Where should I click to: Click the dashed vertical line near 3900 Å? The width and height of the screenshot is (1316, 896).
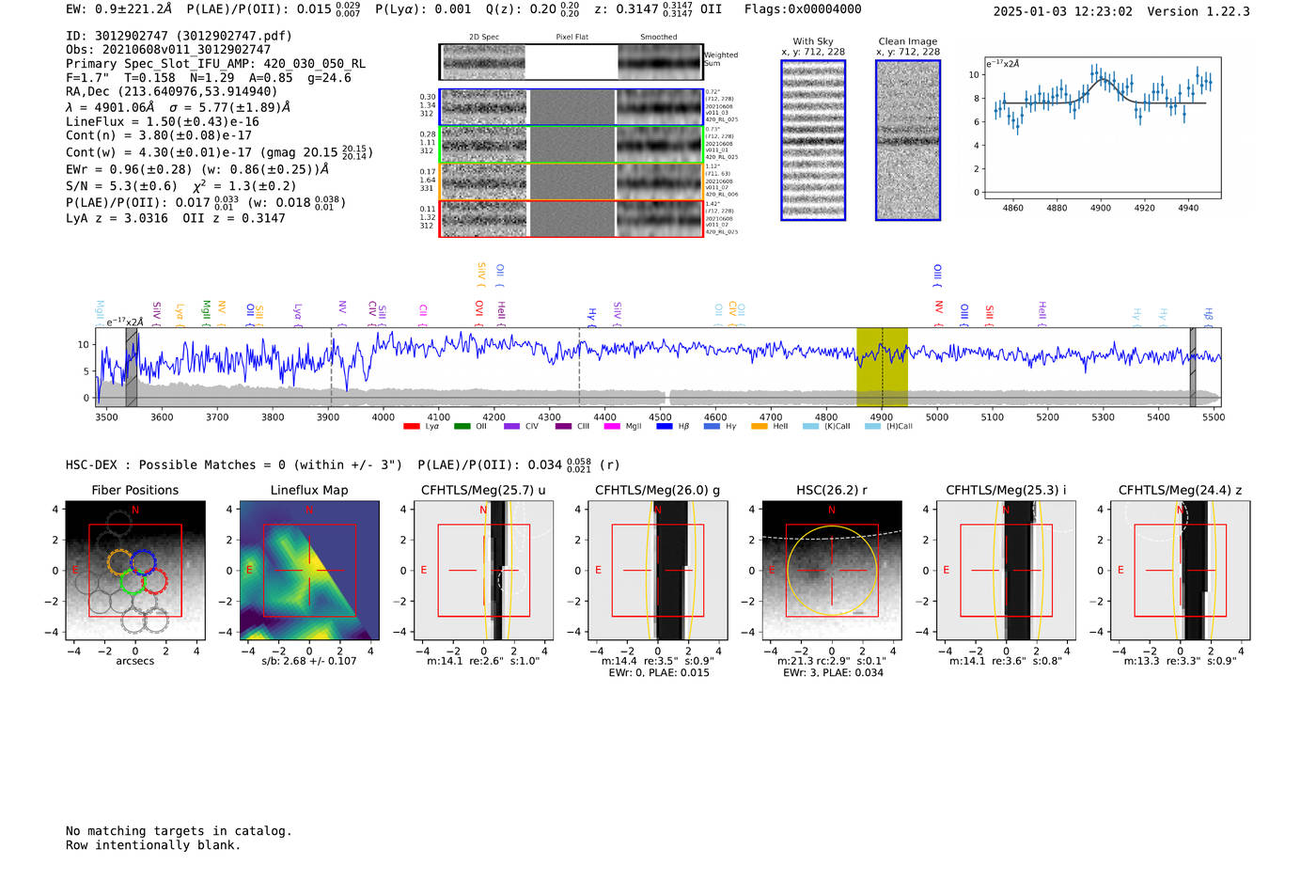331,367
